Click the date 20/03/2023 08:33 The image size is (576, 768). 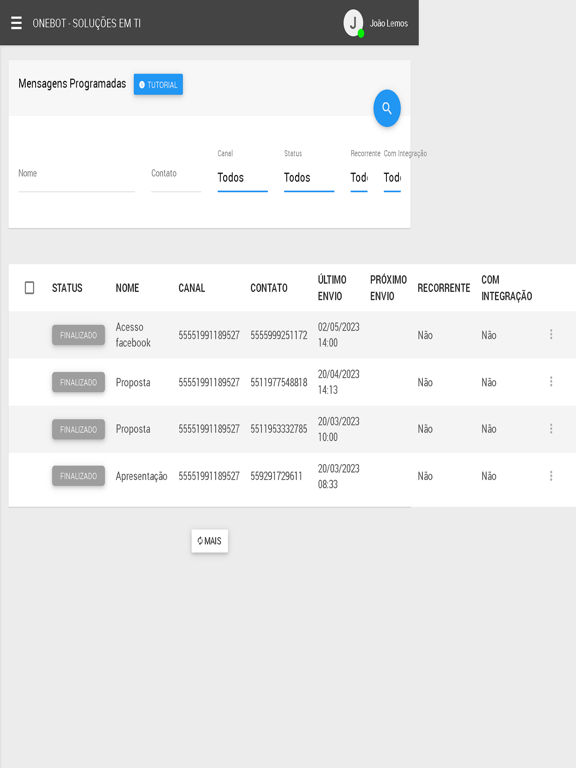tap(338, 476)
